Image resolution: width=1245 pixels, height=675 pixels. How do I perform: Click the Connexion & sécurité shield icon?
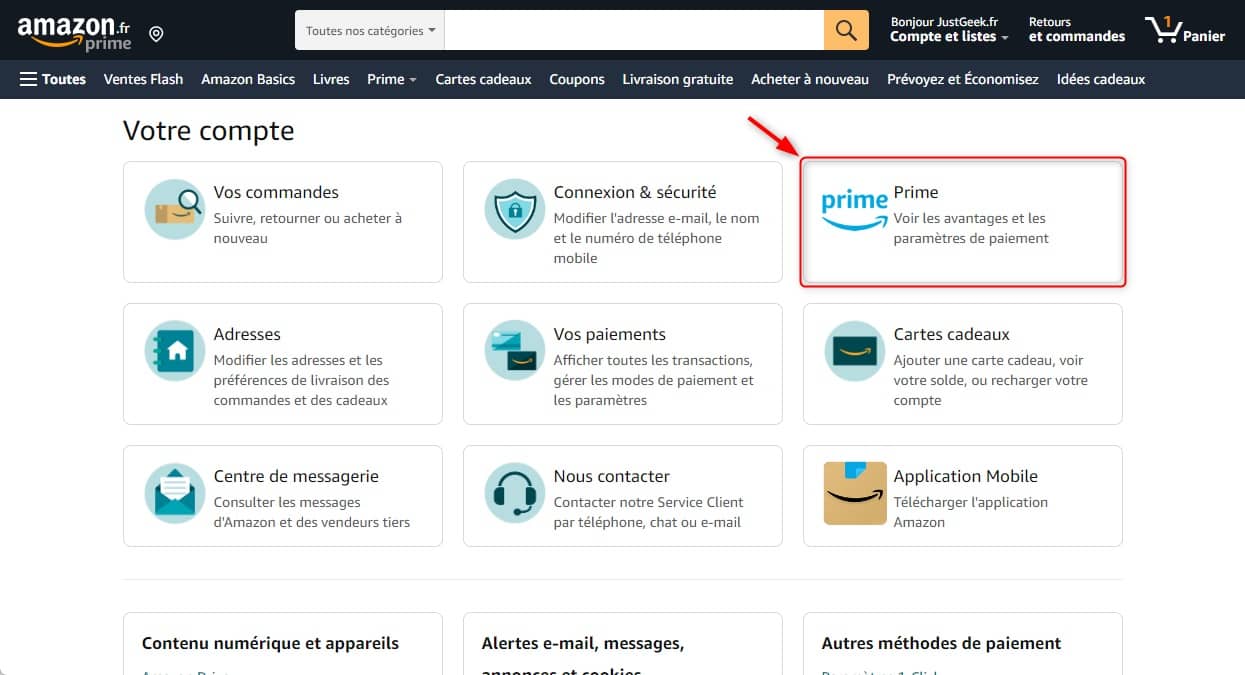[514, 210]
